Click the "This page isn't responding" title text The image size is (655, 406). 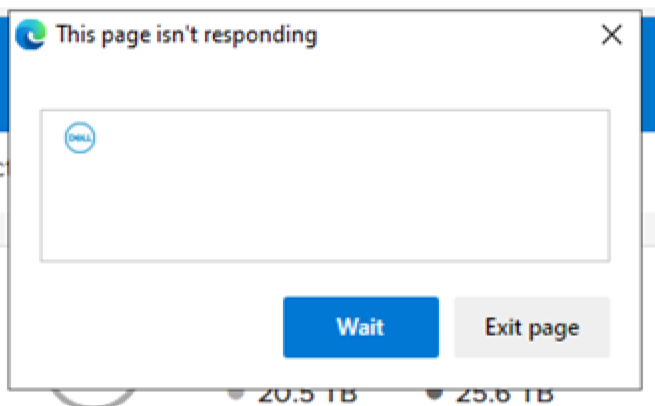187,36
